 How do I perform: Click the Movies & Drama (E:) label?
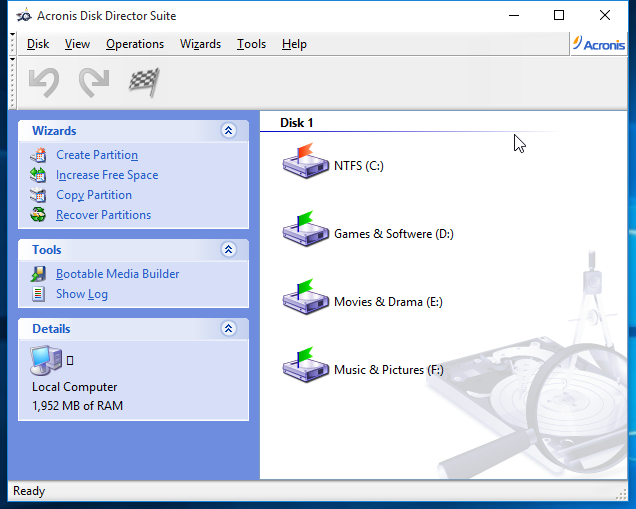coord(388,302)
